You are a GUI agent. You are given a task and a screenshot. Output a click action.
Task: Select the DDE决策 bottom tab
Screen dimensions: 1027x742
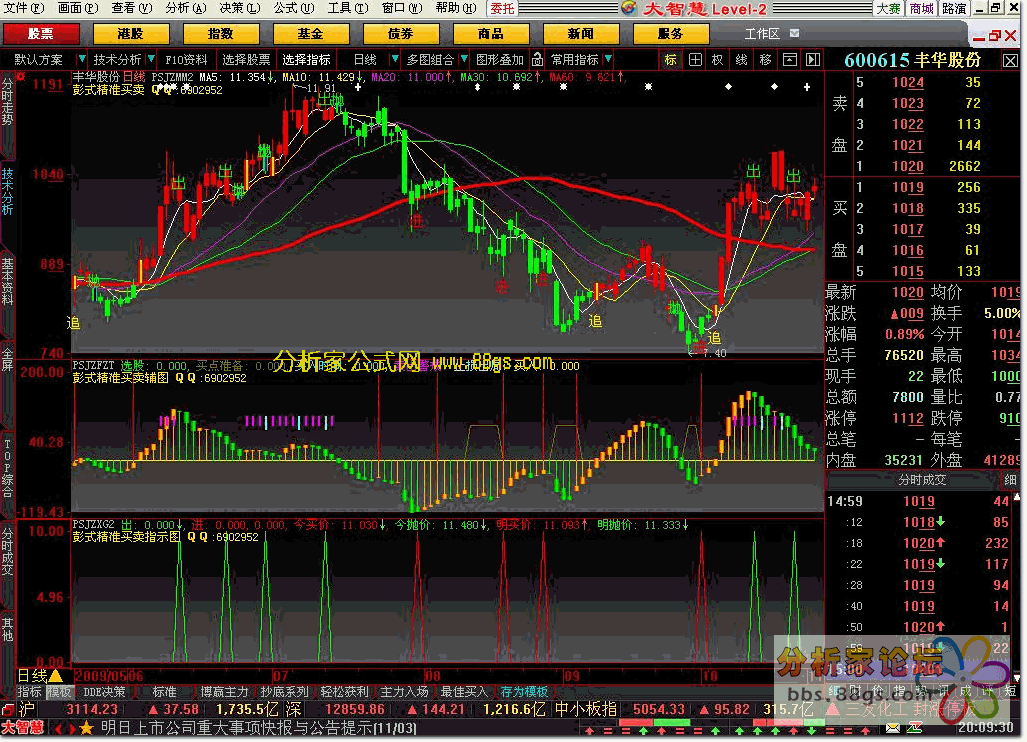[104, 692]
